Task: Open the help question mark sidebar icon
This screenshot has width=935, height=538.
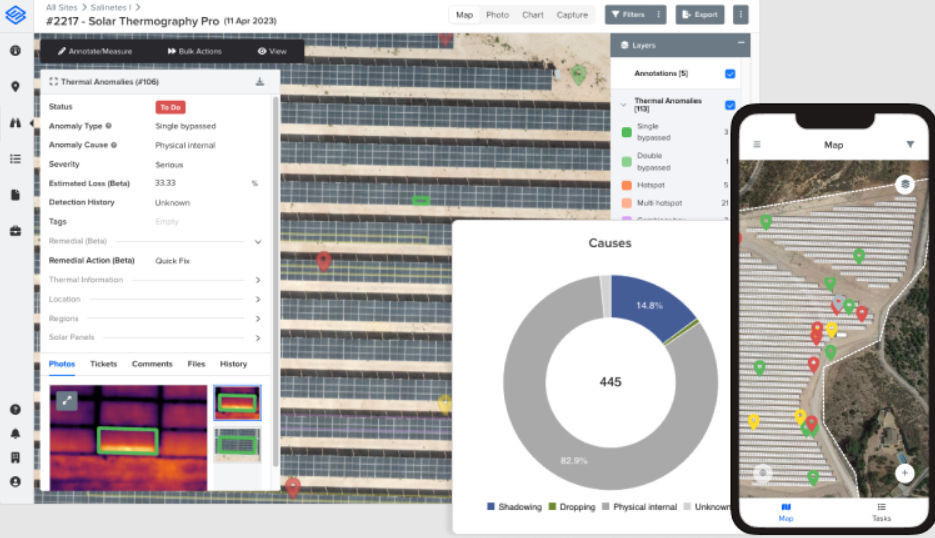Action: click(x=16, y=409)
